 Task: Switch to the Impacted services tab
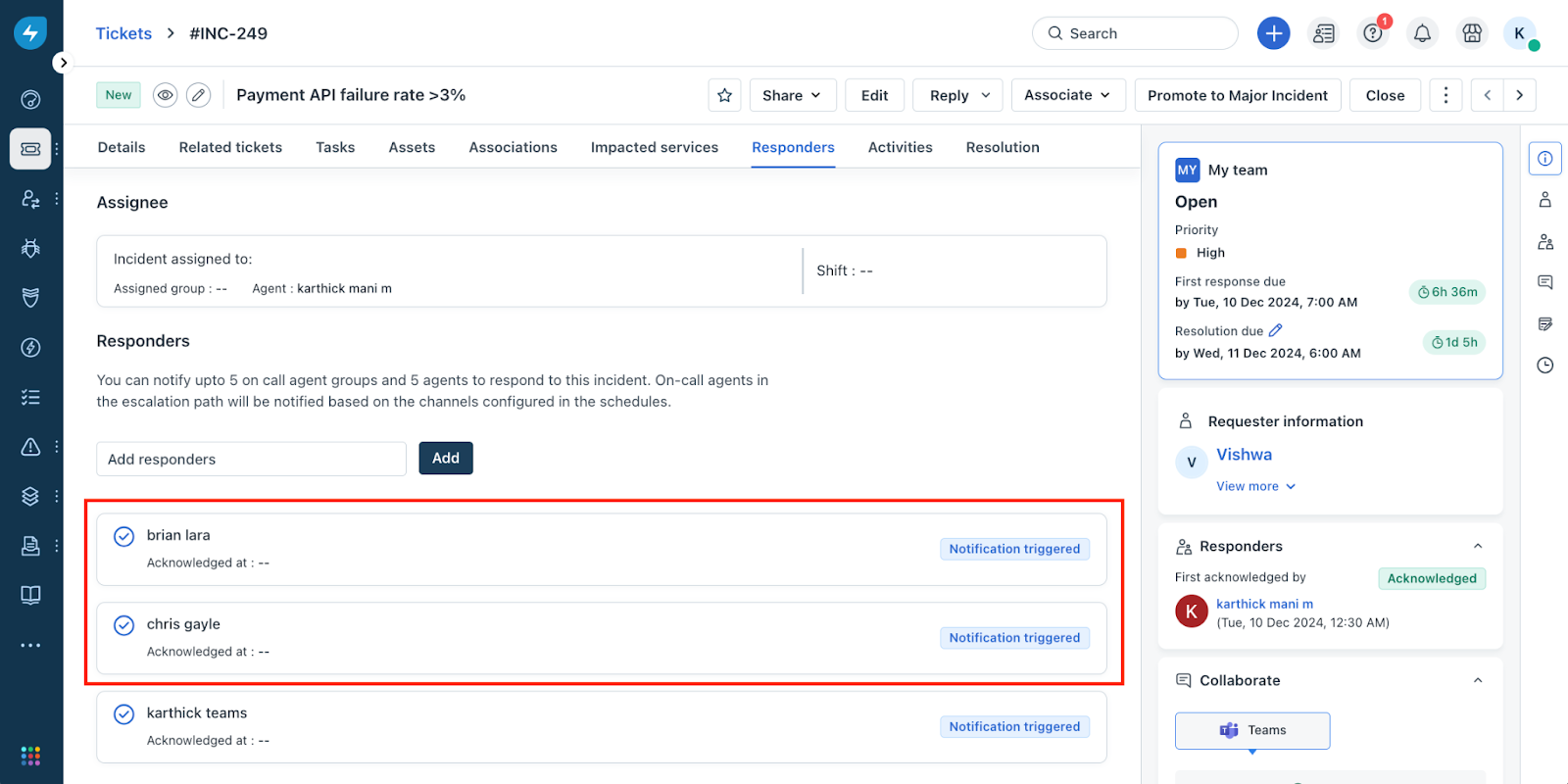[655, 147]
